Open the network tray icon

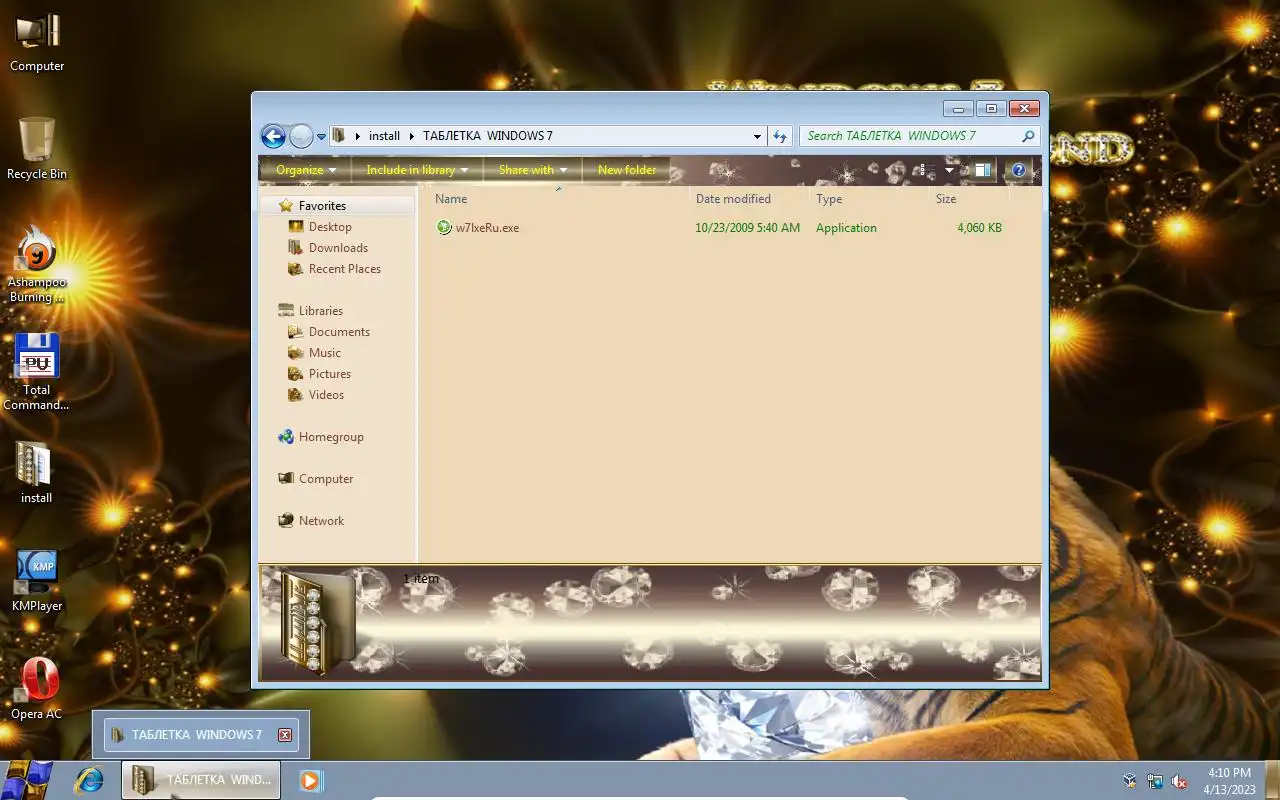pyautogui.click(x=1155, y=781)
